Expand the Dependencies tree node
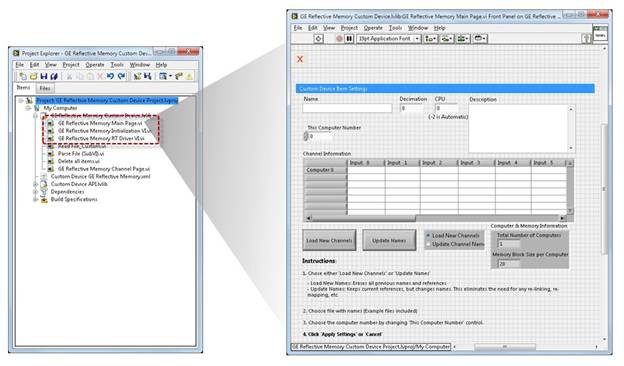Image resolution: width=624 pixels, height=366 pixels. point(35,192)
